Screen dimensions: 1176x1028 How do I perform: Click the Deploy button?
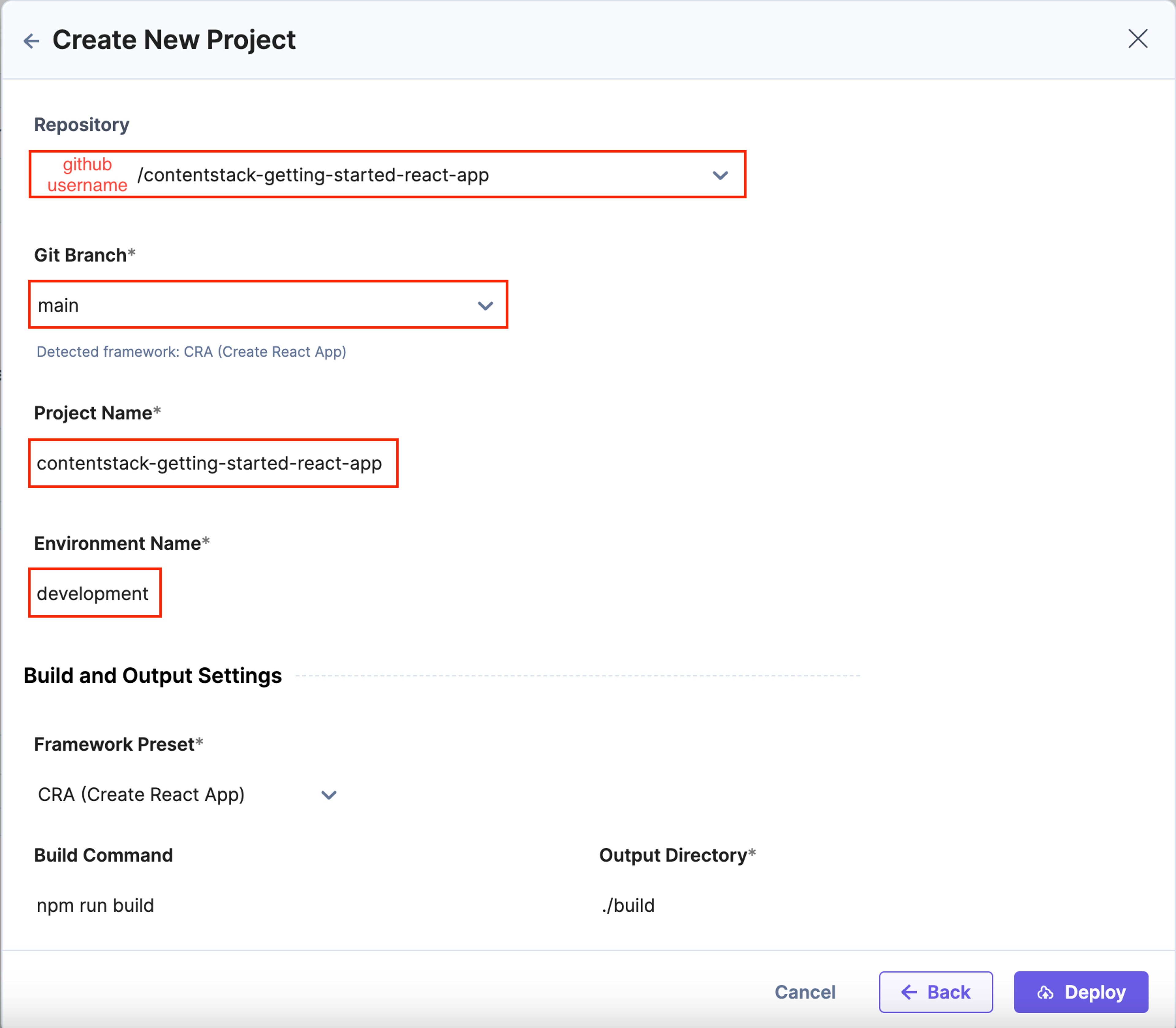coord(1081,992)
